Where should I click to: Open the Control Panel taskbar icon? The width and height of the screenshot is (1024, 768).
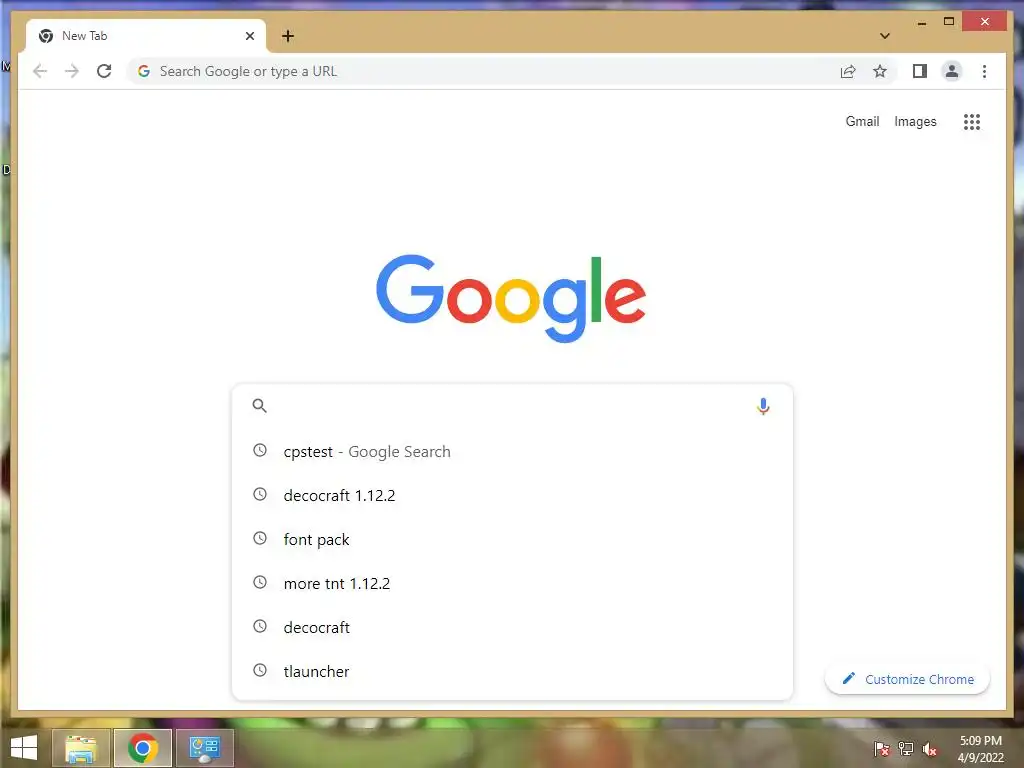tap(204, 748)
